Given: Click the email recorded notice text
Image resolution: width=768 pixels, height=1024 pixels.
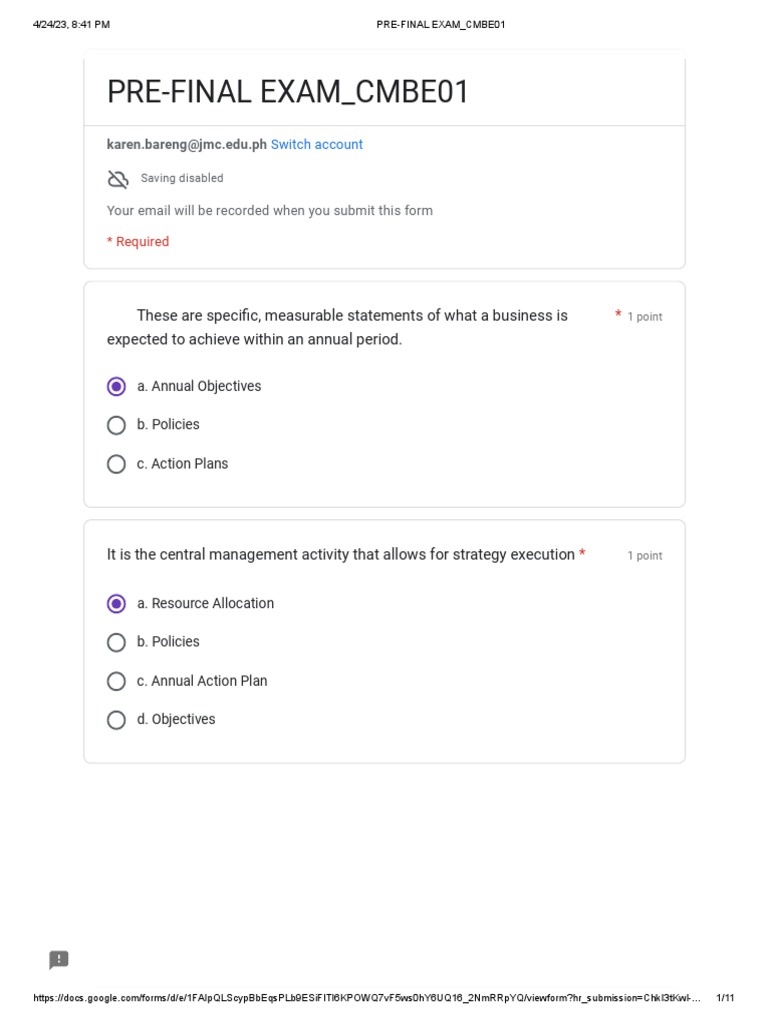Looking at the screenshot, I should (x=270, y=211).
